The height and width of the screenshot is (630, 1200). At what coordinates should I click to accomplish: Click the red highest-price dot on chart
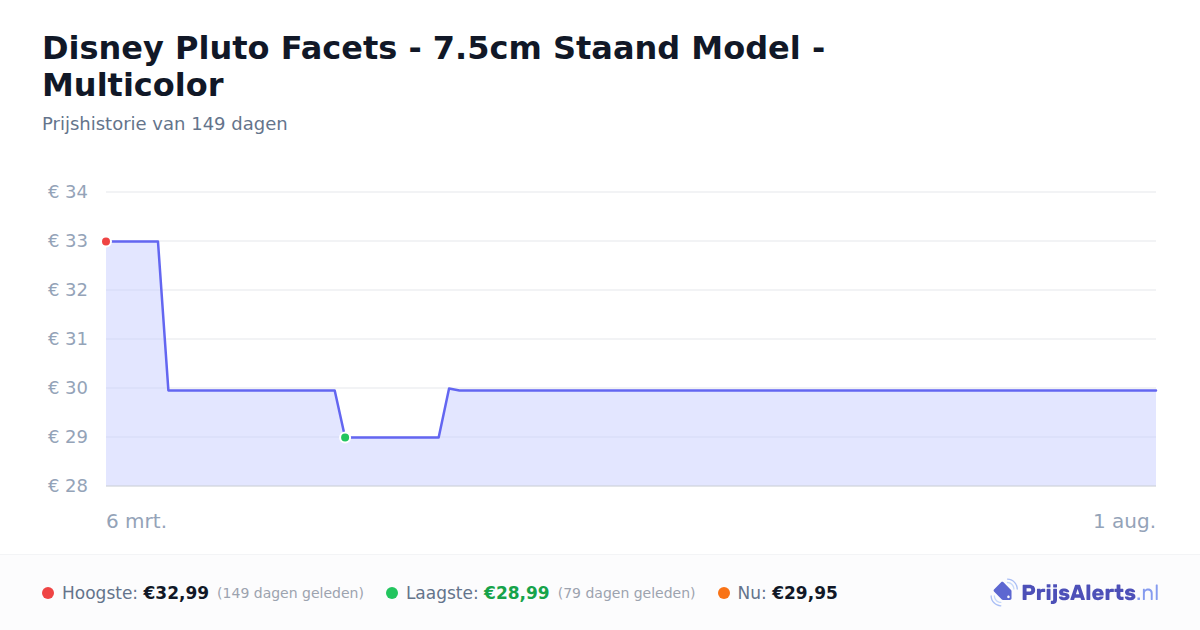coord(106,241)
